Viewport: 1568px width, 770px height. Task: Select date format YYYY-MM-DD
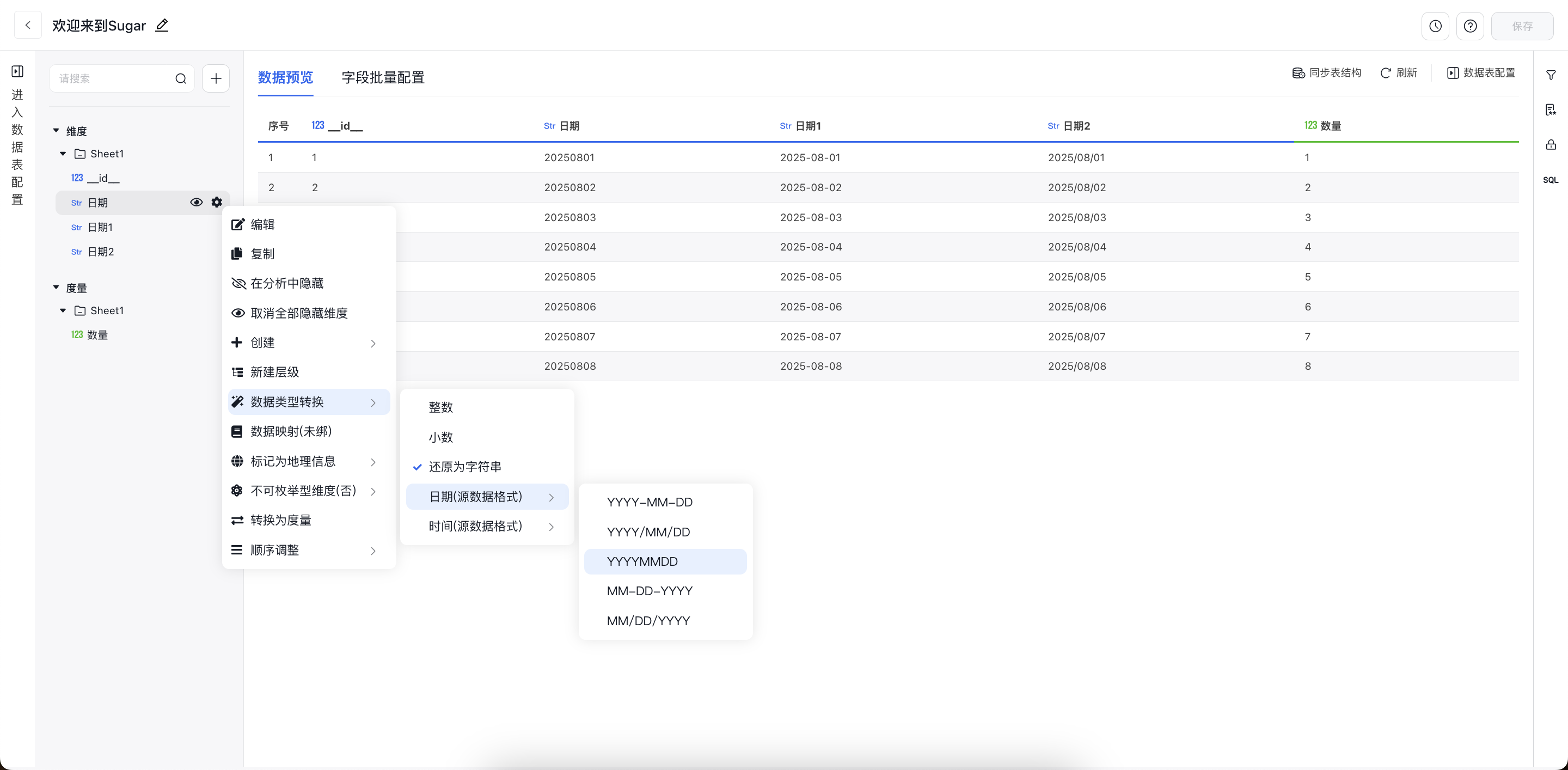(665, 502)
